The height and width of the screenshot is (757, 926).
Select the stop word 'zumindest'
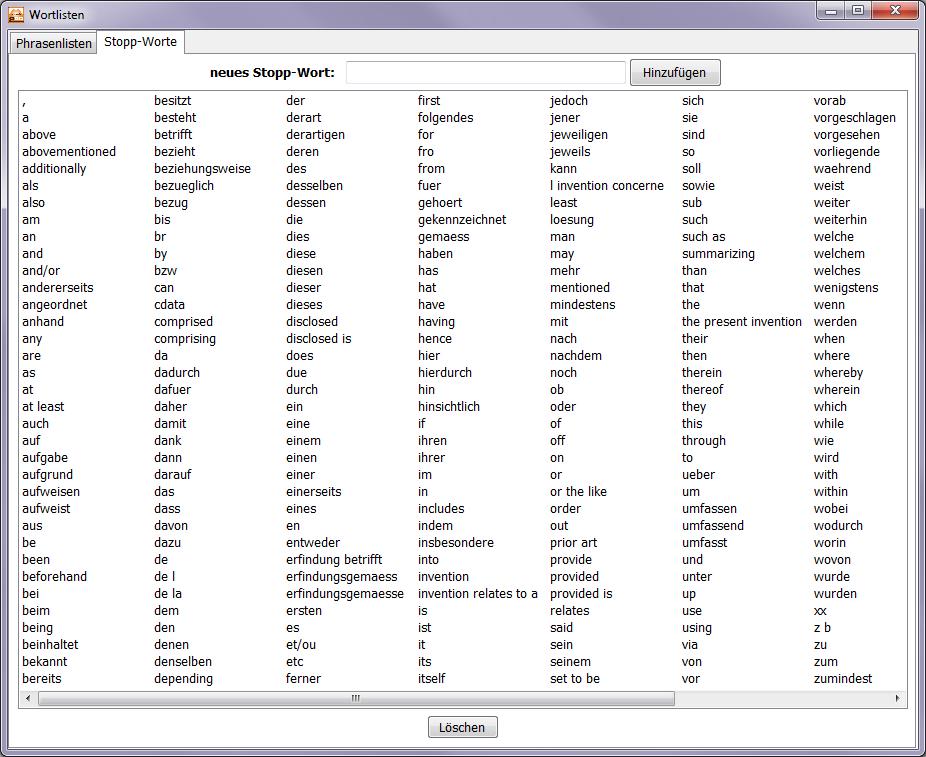(843, 679)
